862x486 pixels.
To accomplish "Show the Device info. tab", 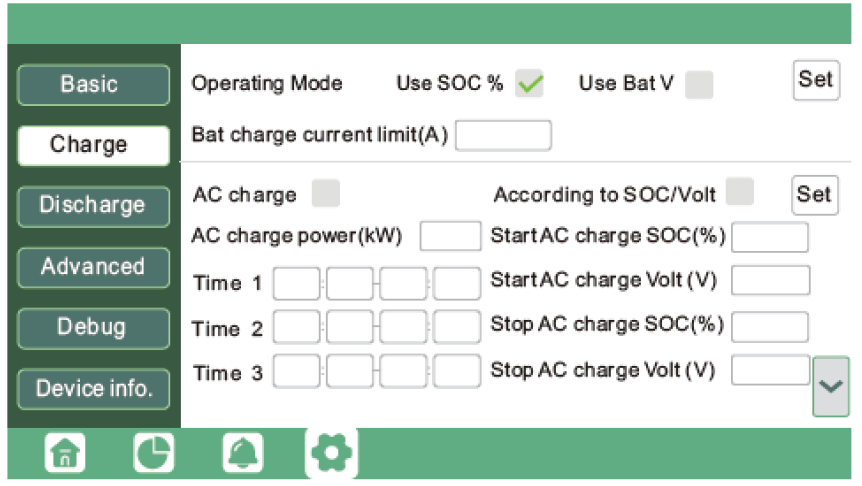I will click(93, 388).
